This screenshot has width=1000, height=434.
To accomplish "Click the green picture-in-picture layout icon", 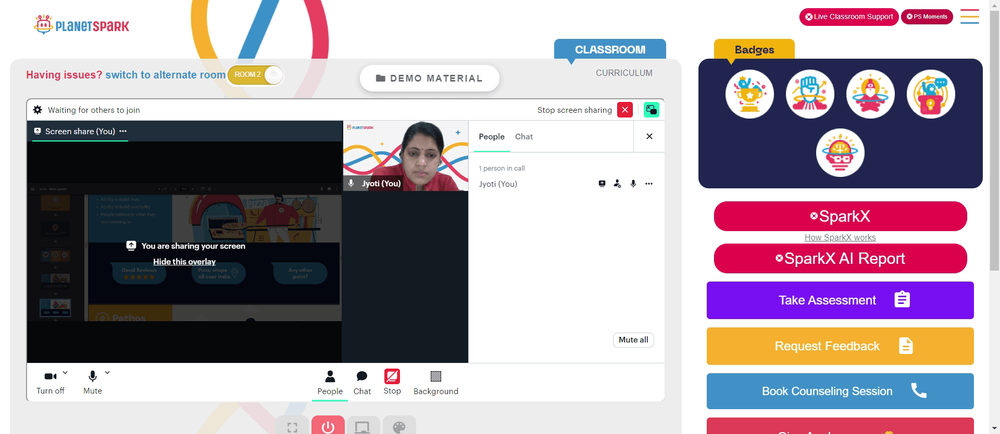I will point(651,110).
